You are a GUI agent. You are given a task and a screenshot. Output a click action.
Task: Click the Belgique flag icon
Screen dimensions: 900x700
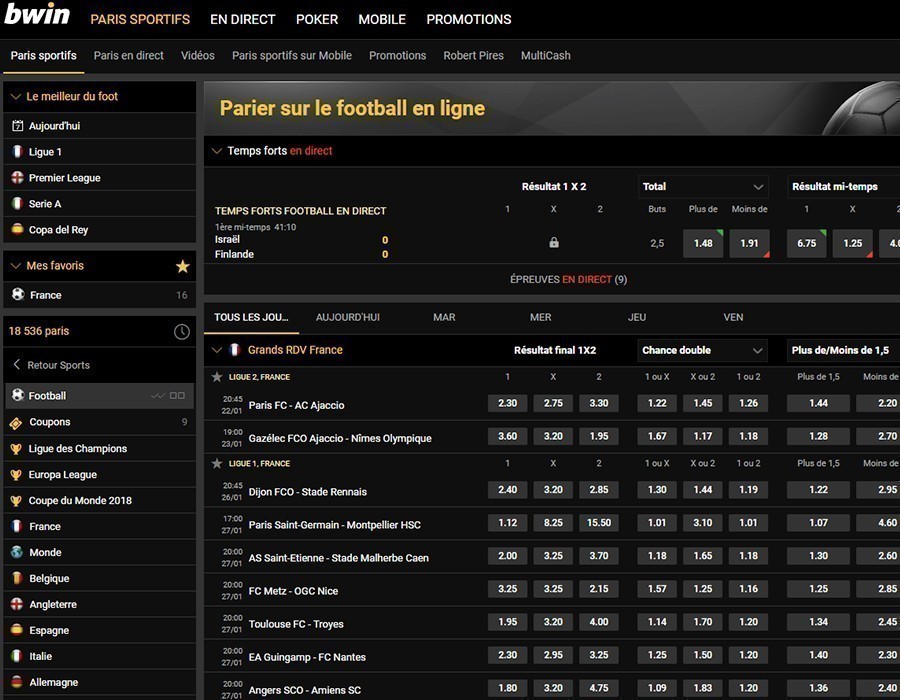[17, 578]
